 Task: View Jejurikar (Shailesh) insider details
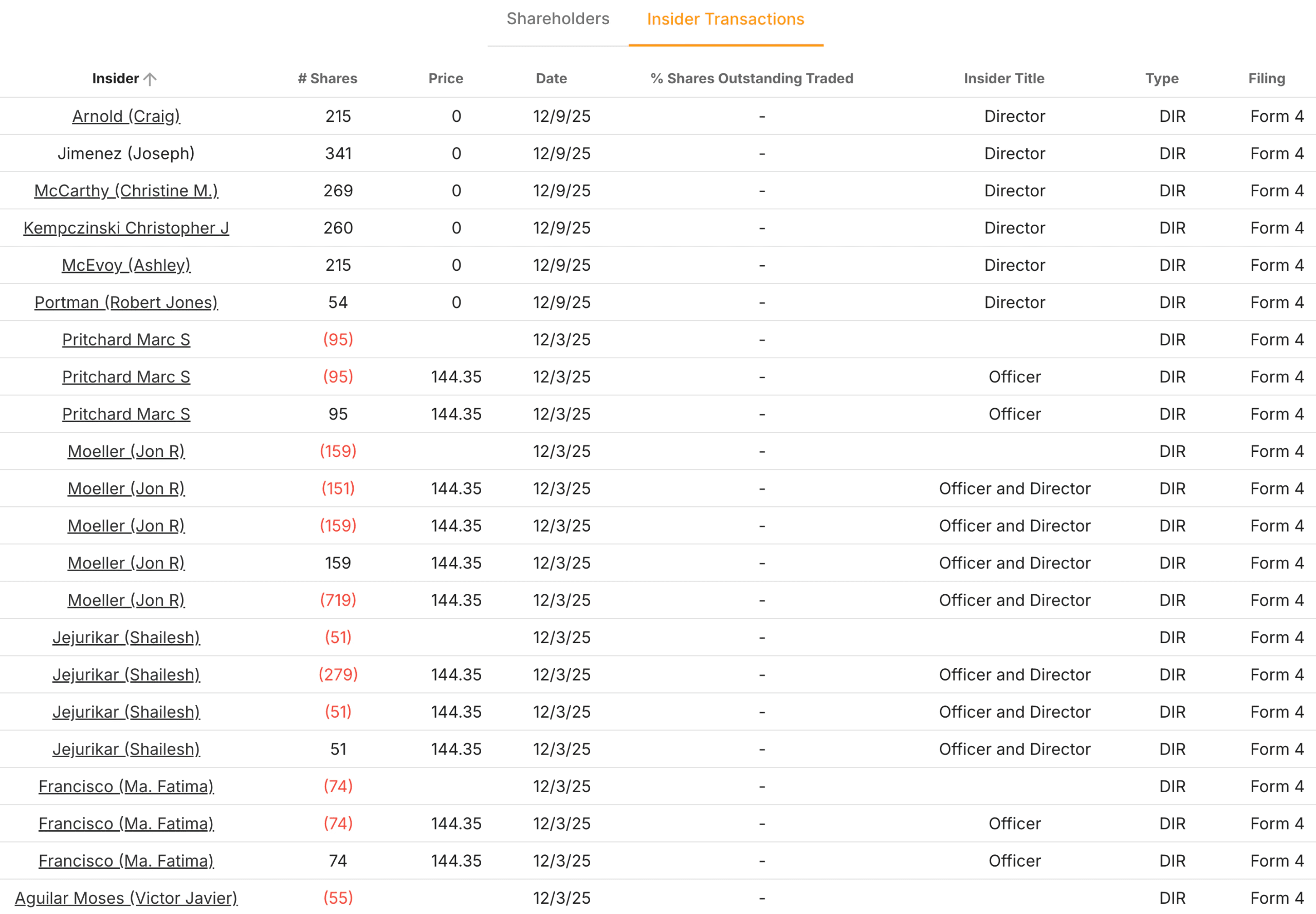tap(126, 637)
